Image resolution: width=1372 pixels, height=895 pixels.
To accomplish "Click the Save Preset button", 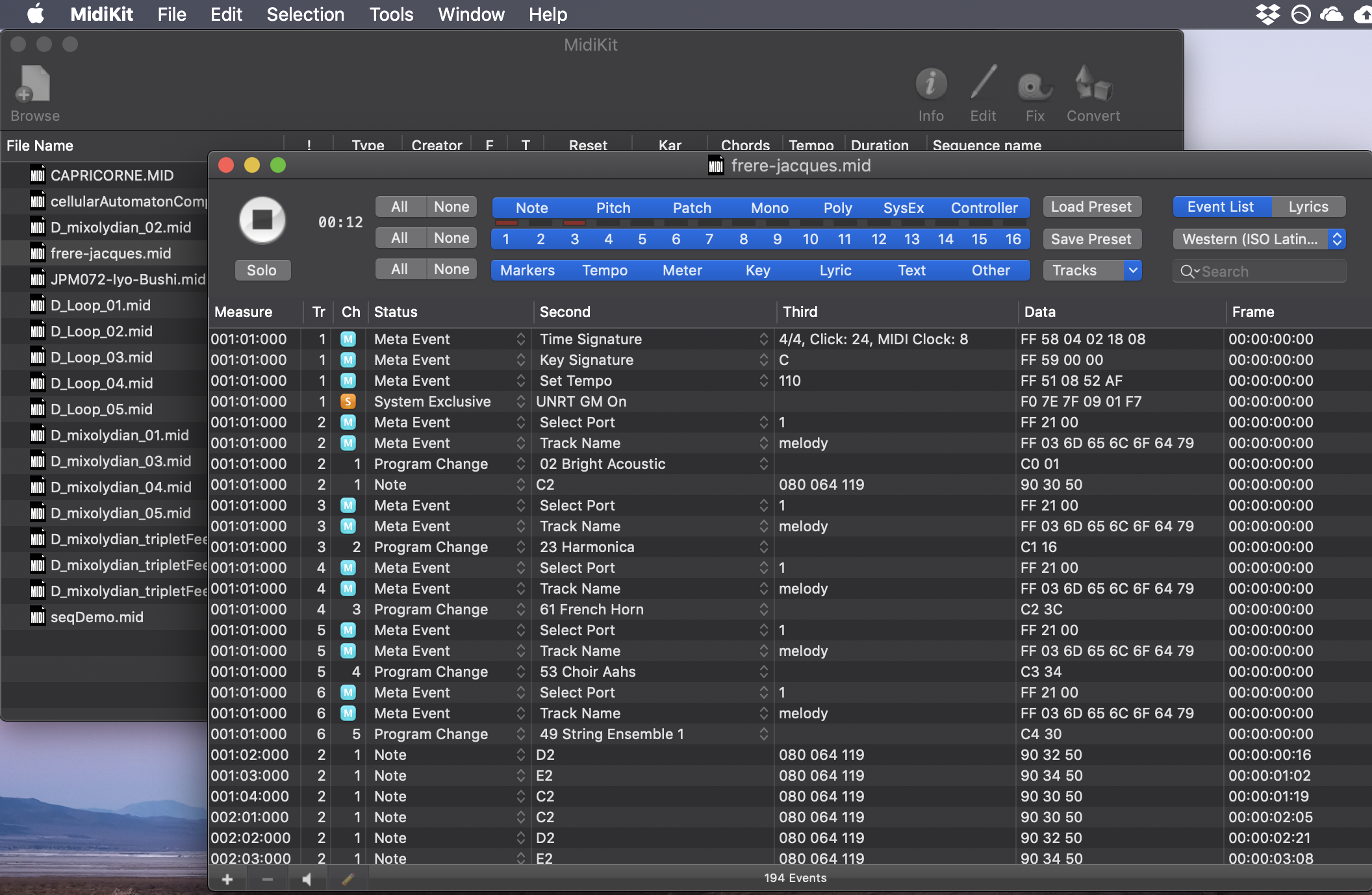I will 1092,239.
